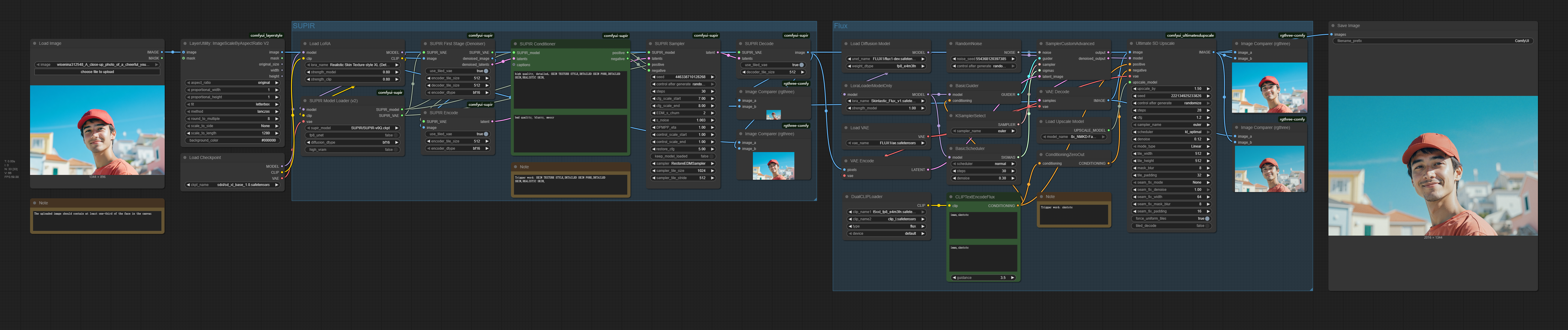Click the filename_prefix field in Save Image
1568x330 pixels.
[x=1432, y=41]
